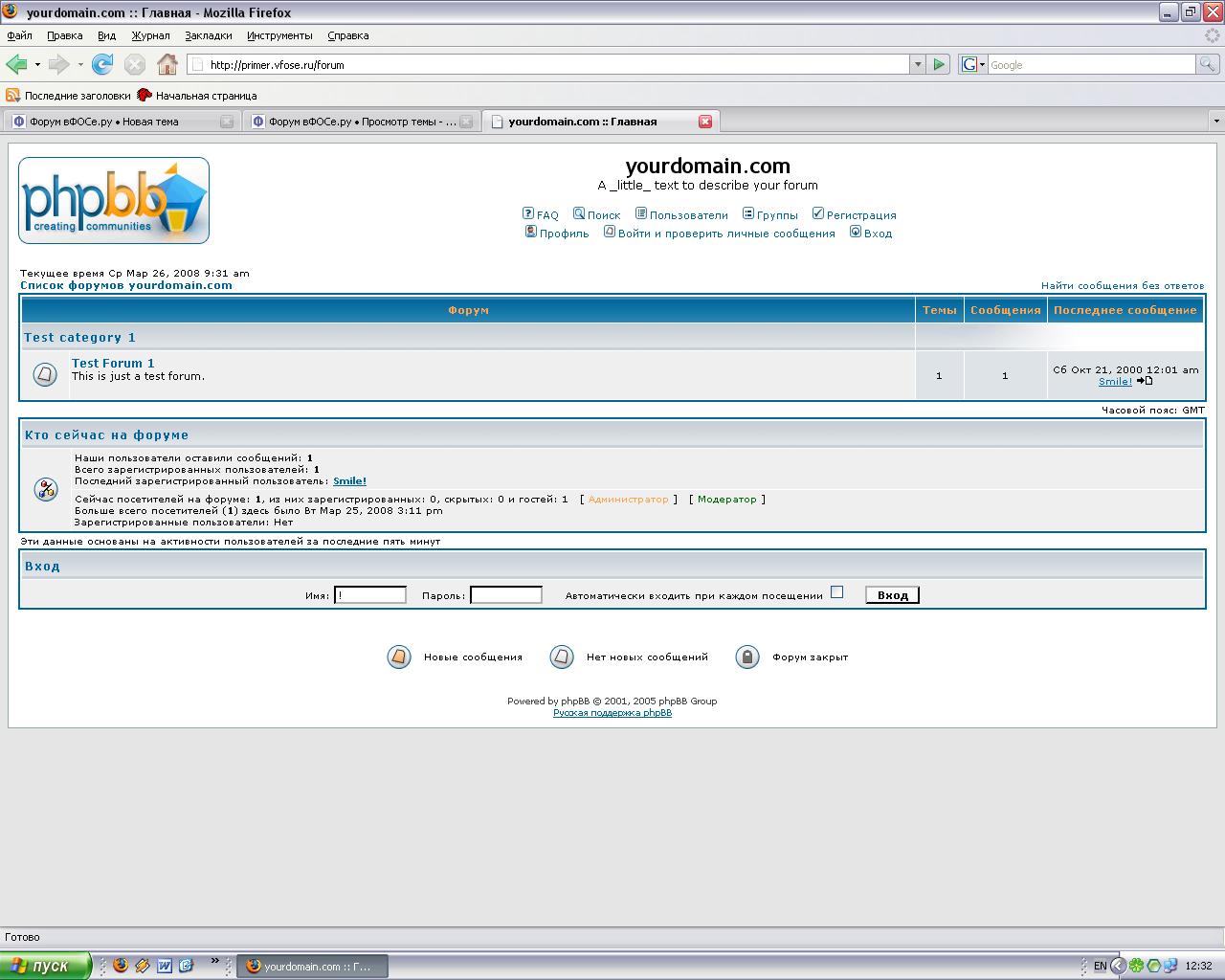1225x980 pixels.
Task: Open the URL history dropdown arrow
Action: 918,64
